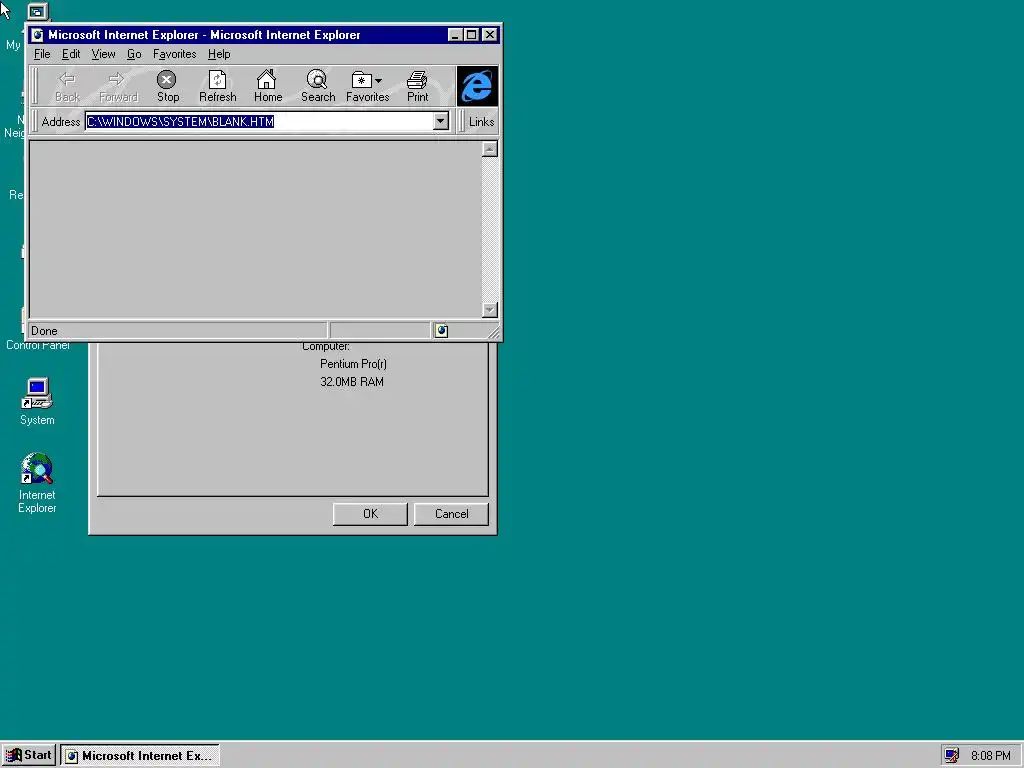Screen dimensions: 1024x768
Task: Open the Help menu
Action: [219, 54]
